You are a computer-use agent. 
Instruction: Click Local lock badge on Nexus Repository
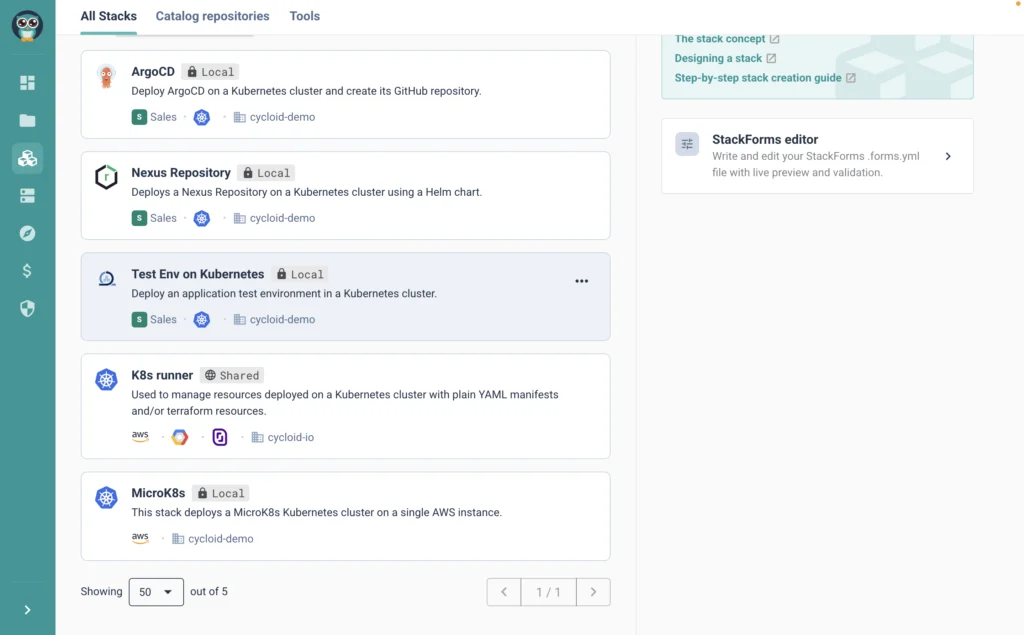pos(266,173)
